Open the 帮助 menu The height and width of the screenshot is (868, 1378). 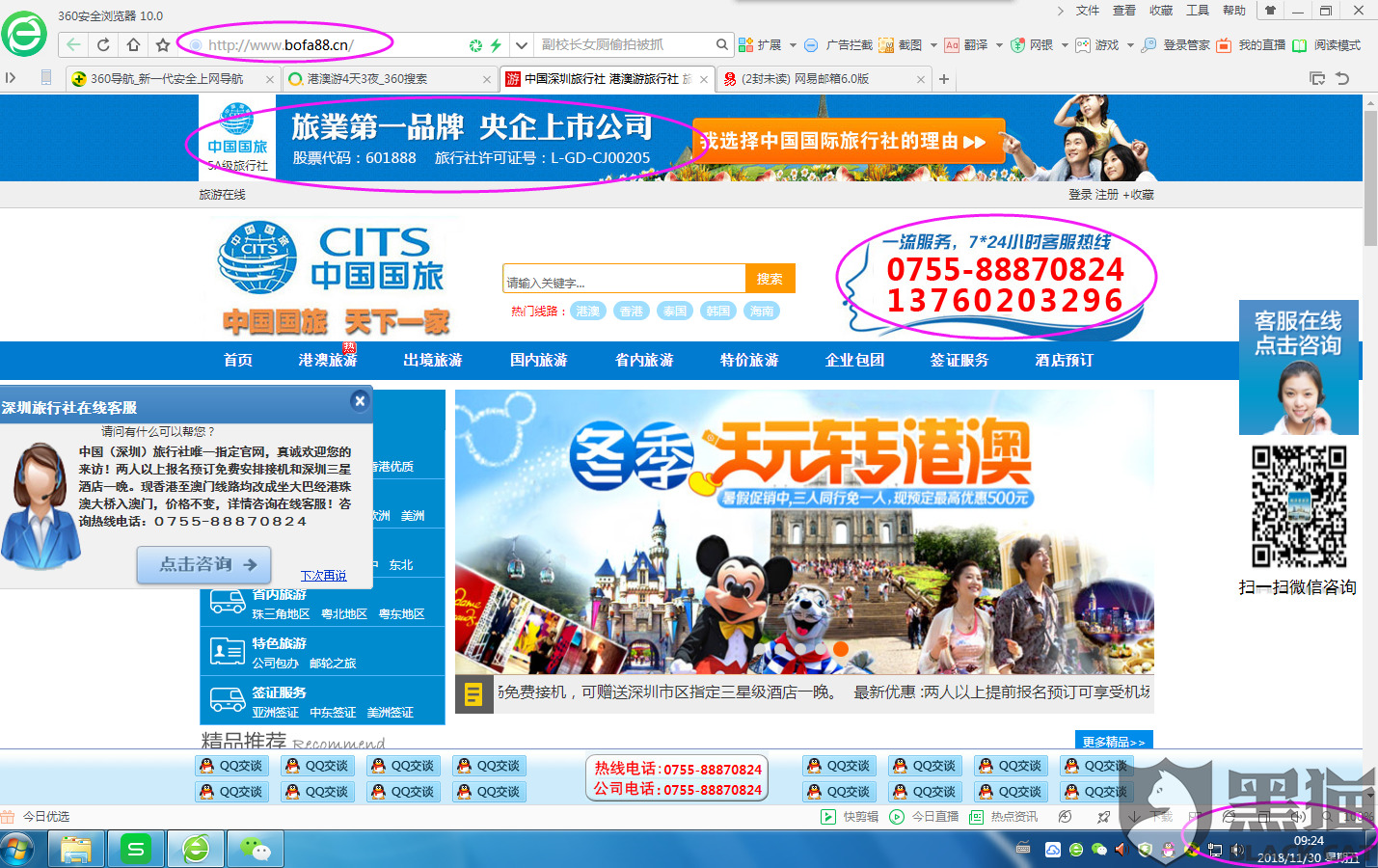1234,11
